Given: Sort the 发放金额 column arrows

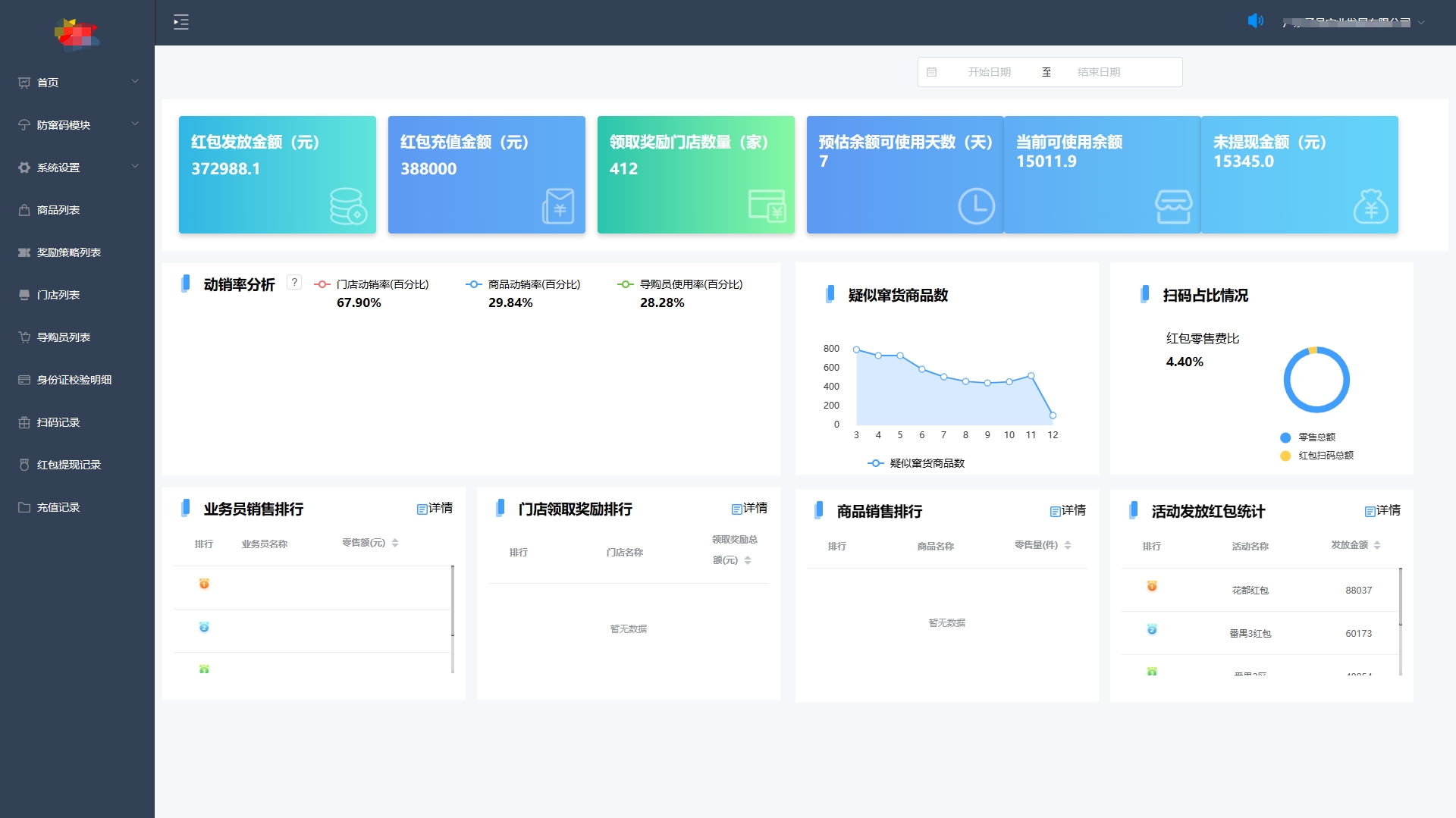Looking at the screenshot, I should tap(1377, 545).
